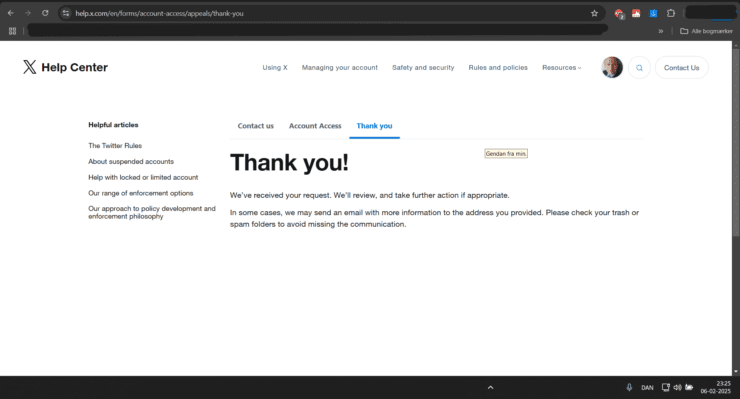Click the X logo in Help Center header
The height and width of the screenshot is (399, 740).
pos(29,67)
